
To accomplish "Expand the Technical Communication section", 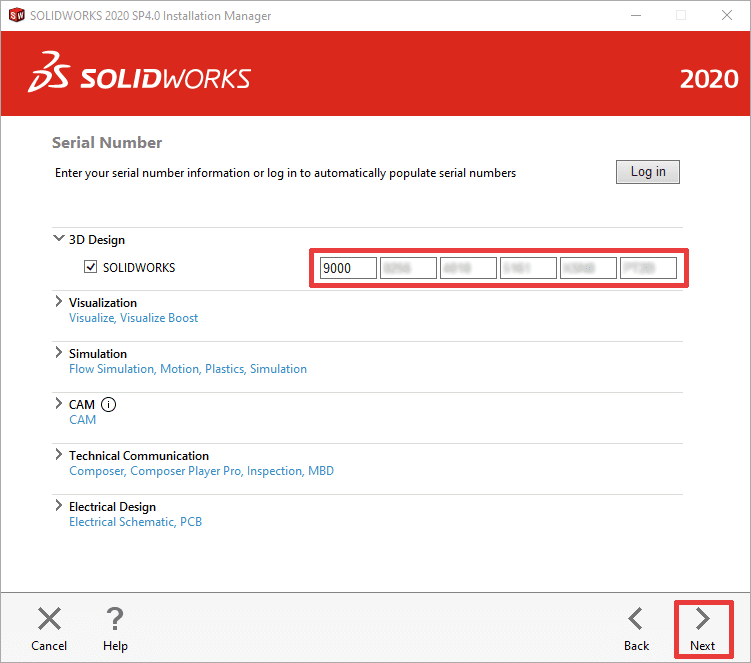I will click(x=58, y=454).
